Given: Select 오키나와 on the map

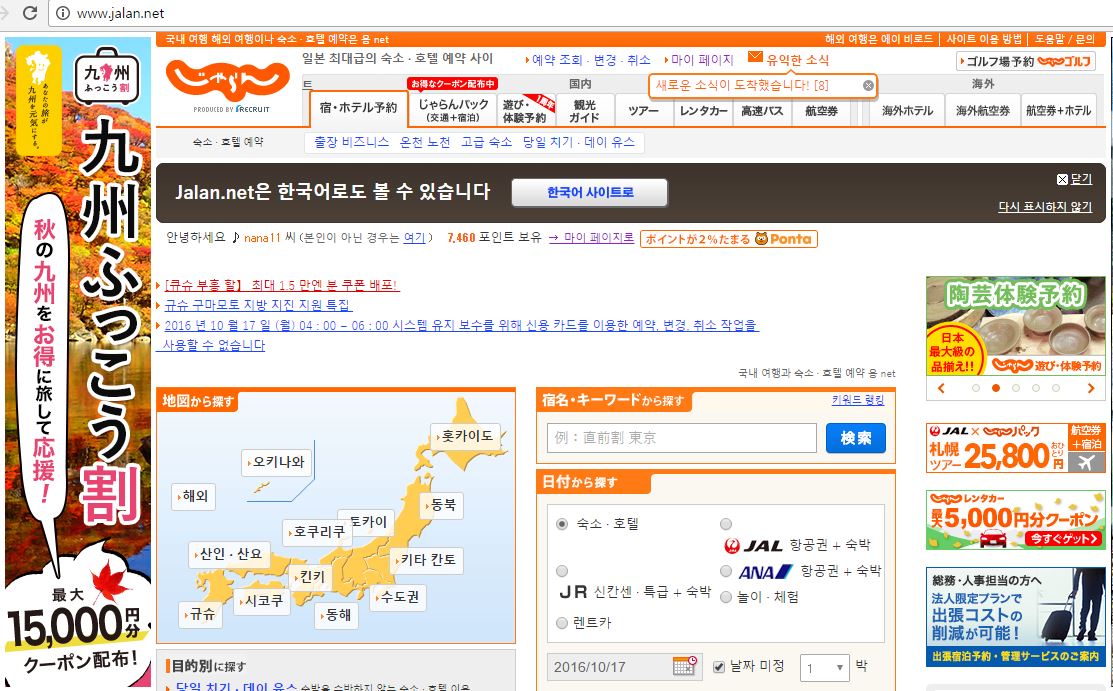Looking at the screenshot, I should (277, 462).
